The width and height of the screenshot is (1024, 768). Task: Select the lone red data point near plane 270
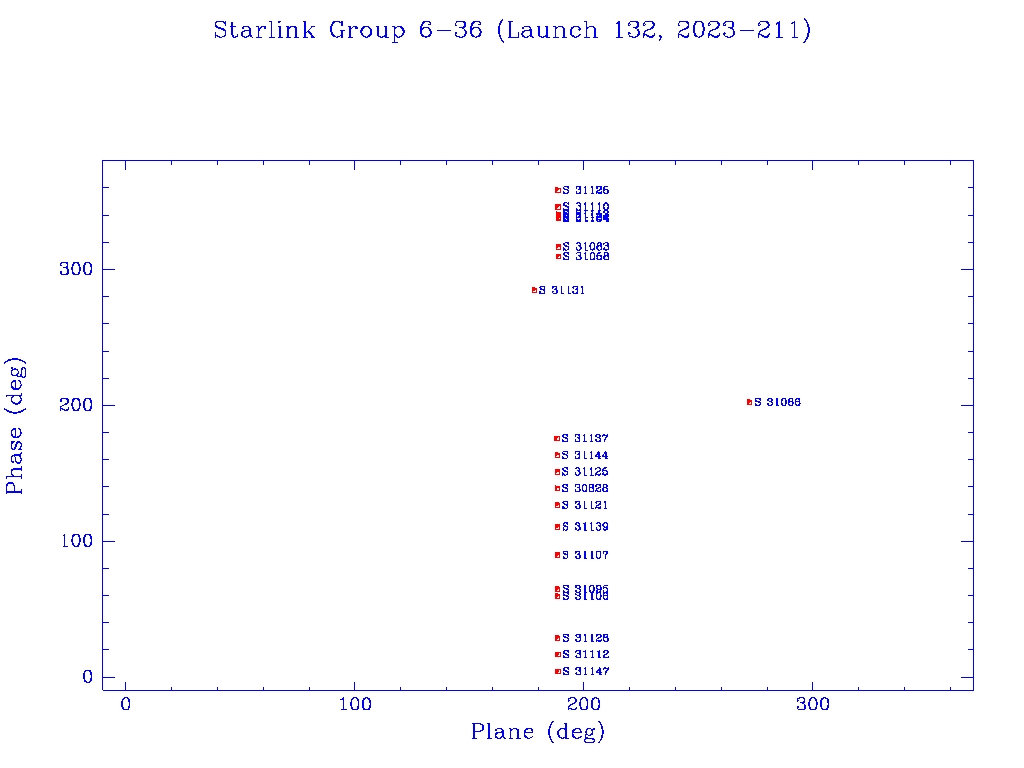[x=750, y=402]
